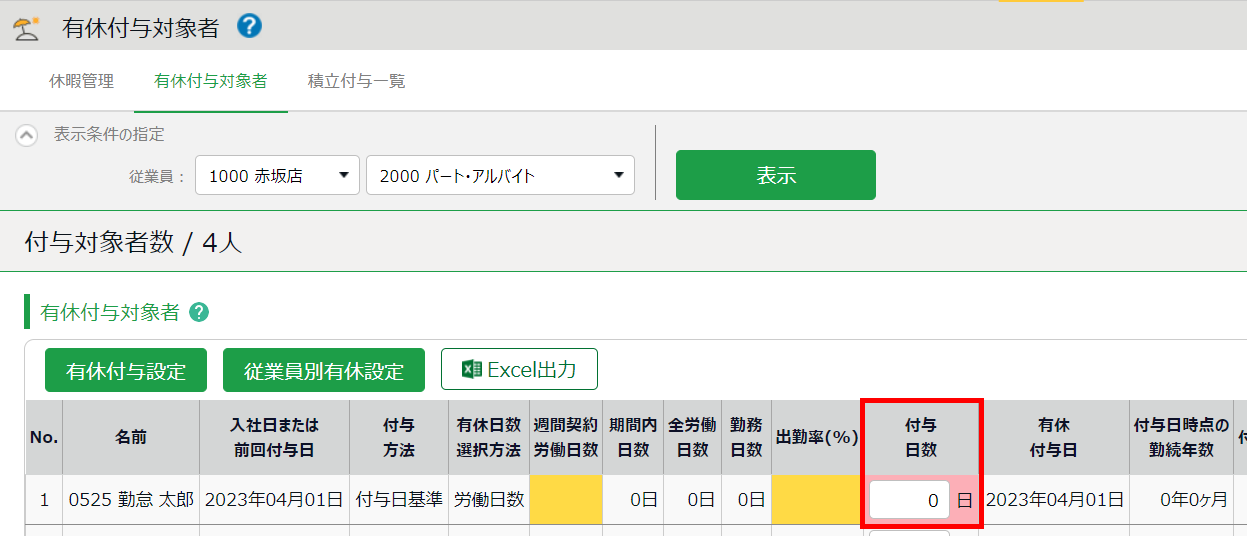Collapse the 表示条件の指定 section

27,135
